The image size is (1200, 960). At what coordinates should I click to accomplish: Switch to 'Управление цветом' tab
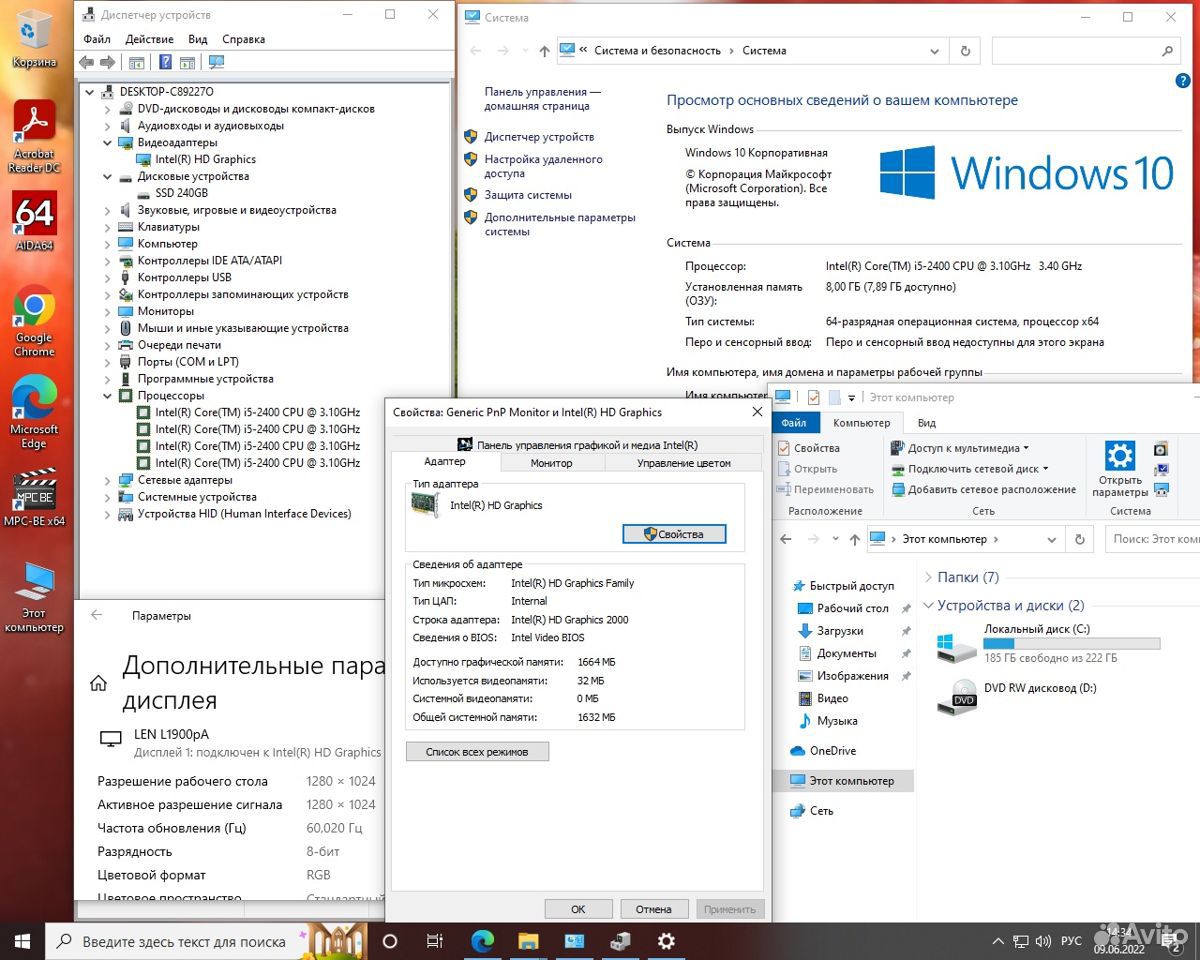click(684, 463)
